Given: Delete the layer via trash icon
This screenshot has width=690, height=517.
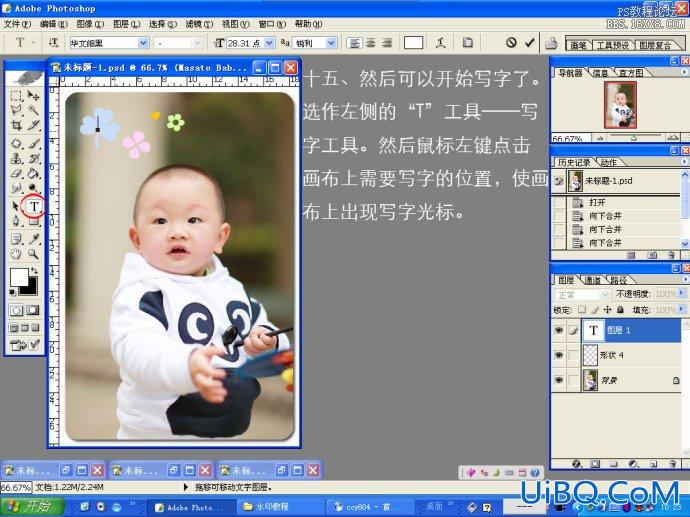Looking at the screenshot, I should [672, 464].
